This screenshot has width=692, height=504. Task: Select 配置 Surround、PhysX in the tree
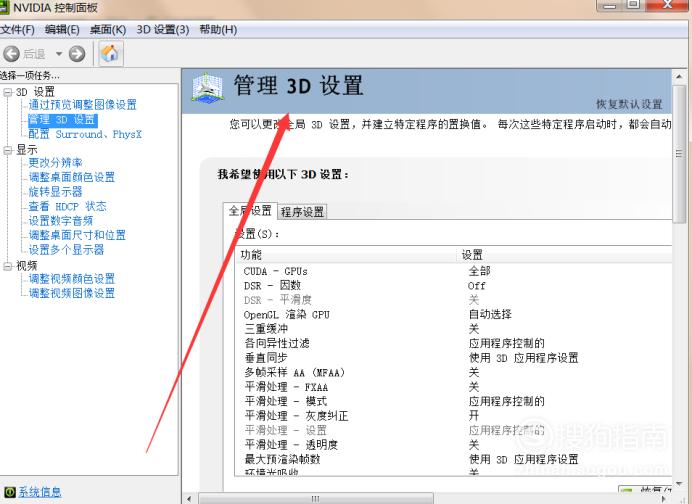(x=85, y=134)
